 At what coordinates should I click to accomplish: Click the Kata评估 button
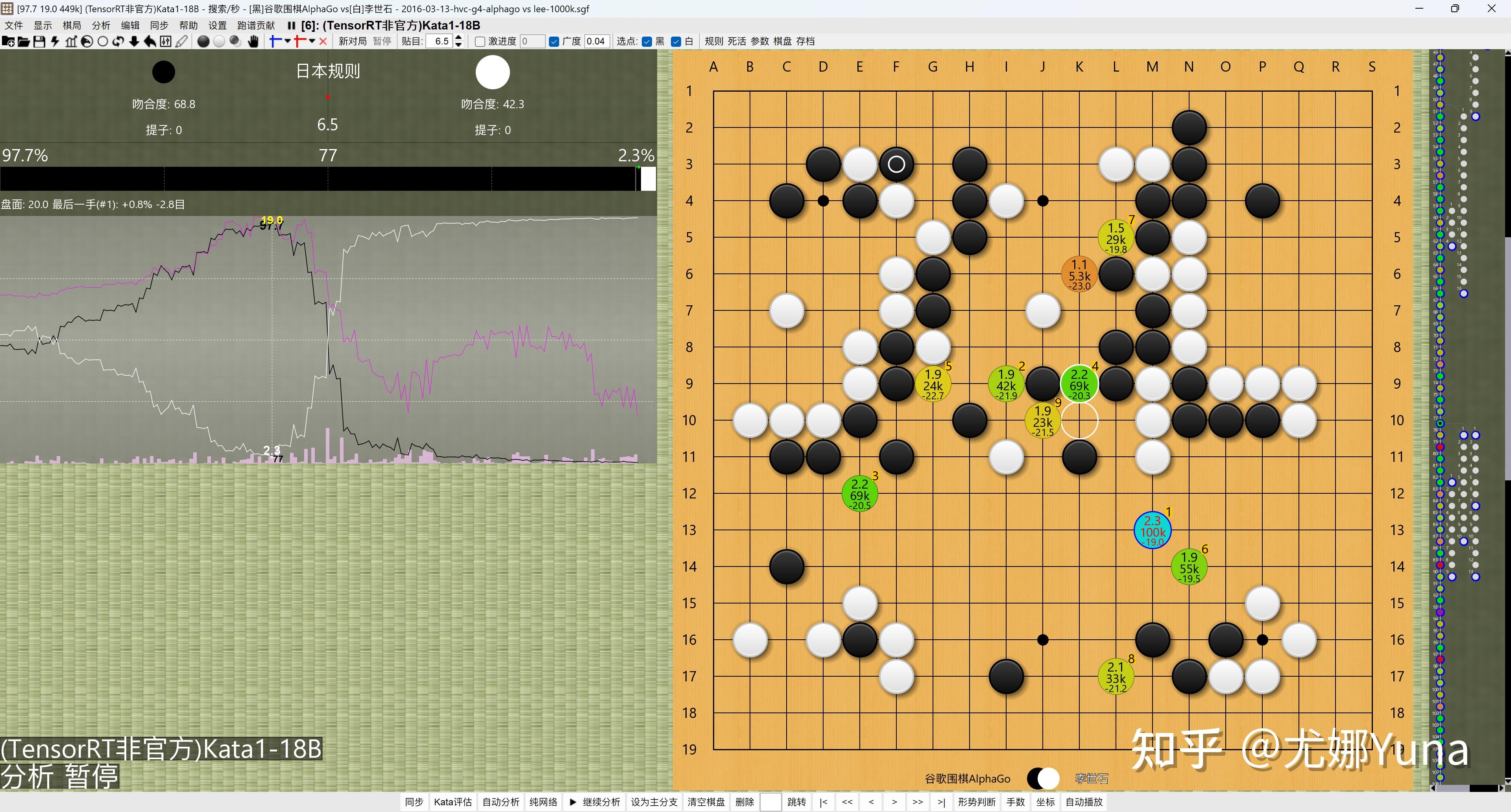[453, 801]
